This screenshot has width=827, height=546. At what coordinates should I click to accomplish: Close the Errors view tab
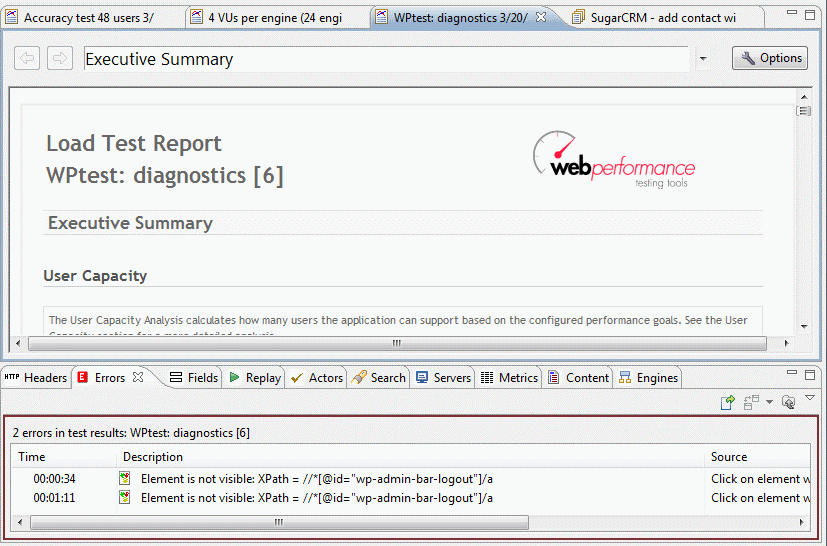pyautogui.click(x=138, y=377)
